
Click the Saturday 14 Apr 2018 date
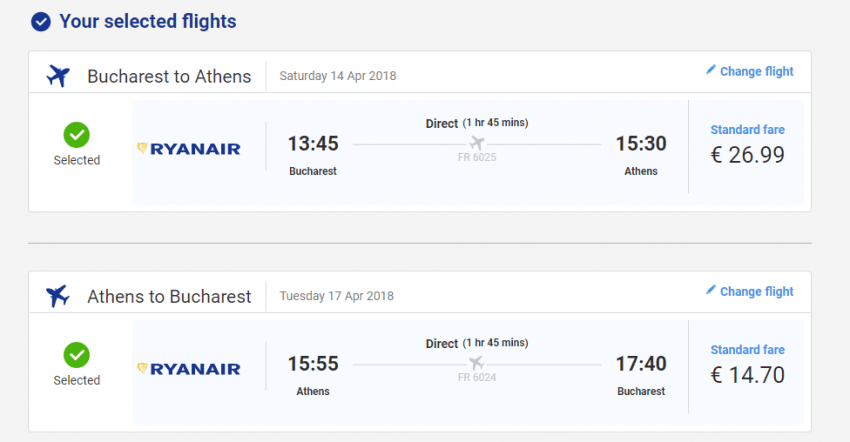coord(338,76)
